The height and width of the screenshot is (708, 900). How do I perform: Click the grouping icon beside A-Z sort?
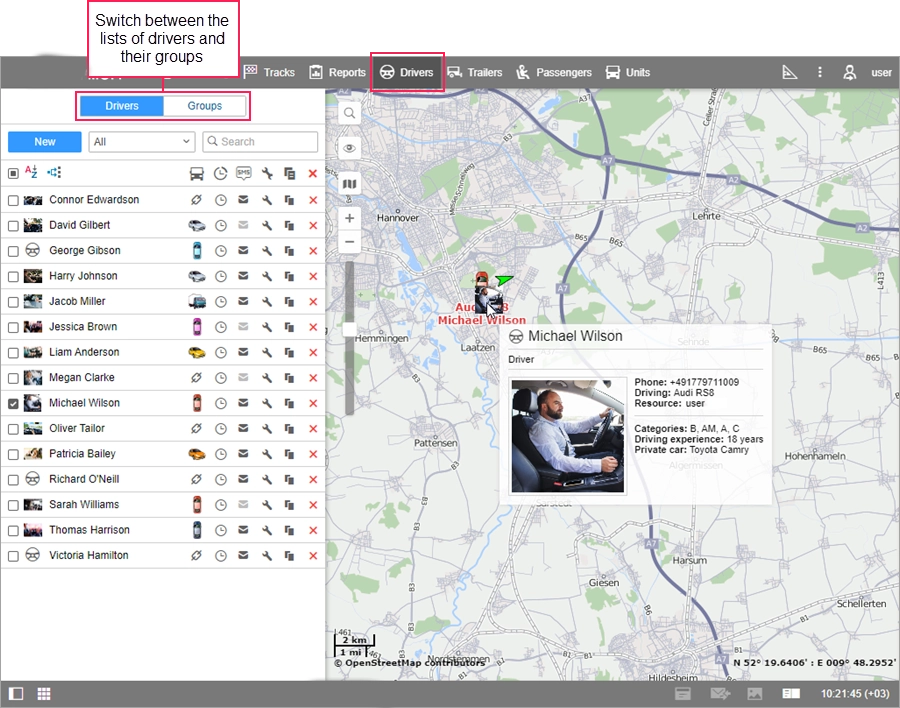click(54, 172)
